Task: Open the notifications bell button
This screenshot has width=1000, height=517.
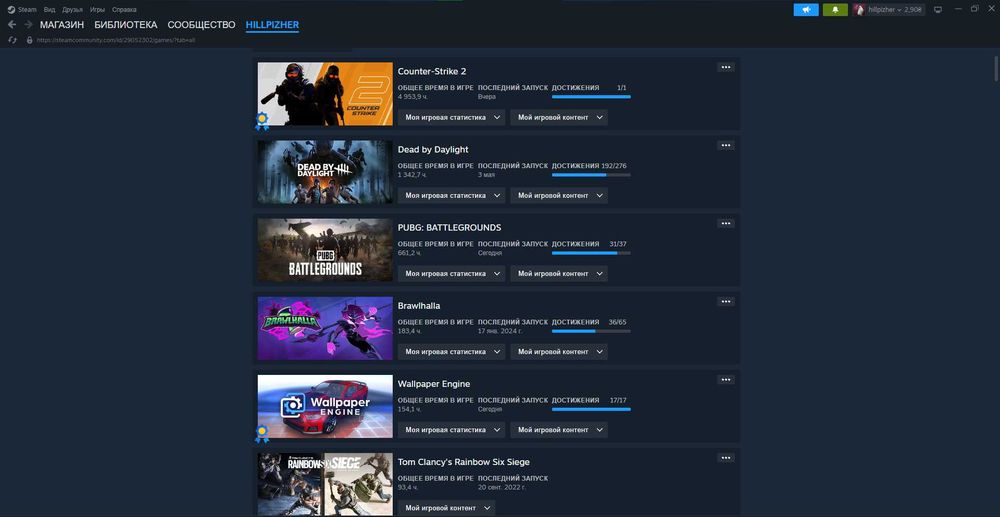Action: pyautogui.click(x=835, y=10)
